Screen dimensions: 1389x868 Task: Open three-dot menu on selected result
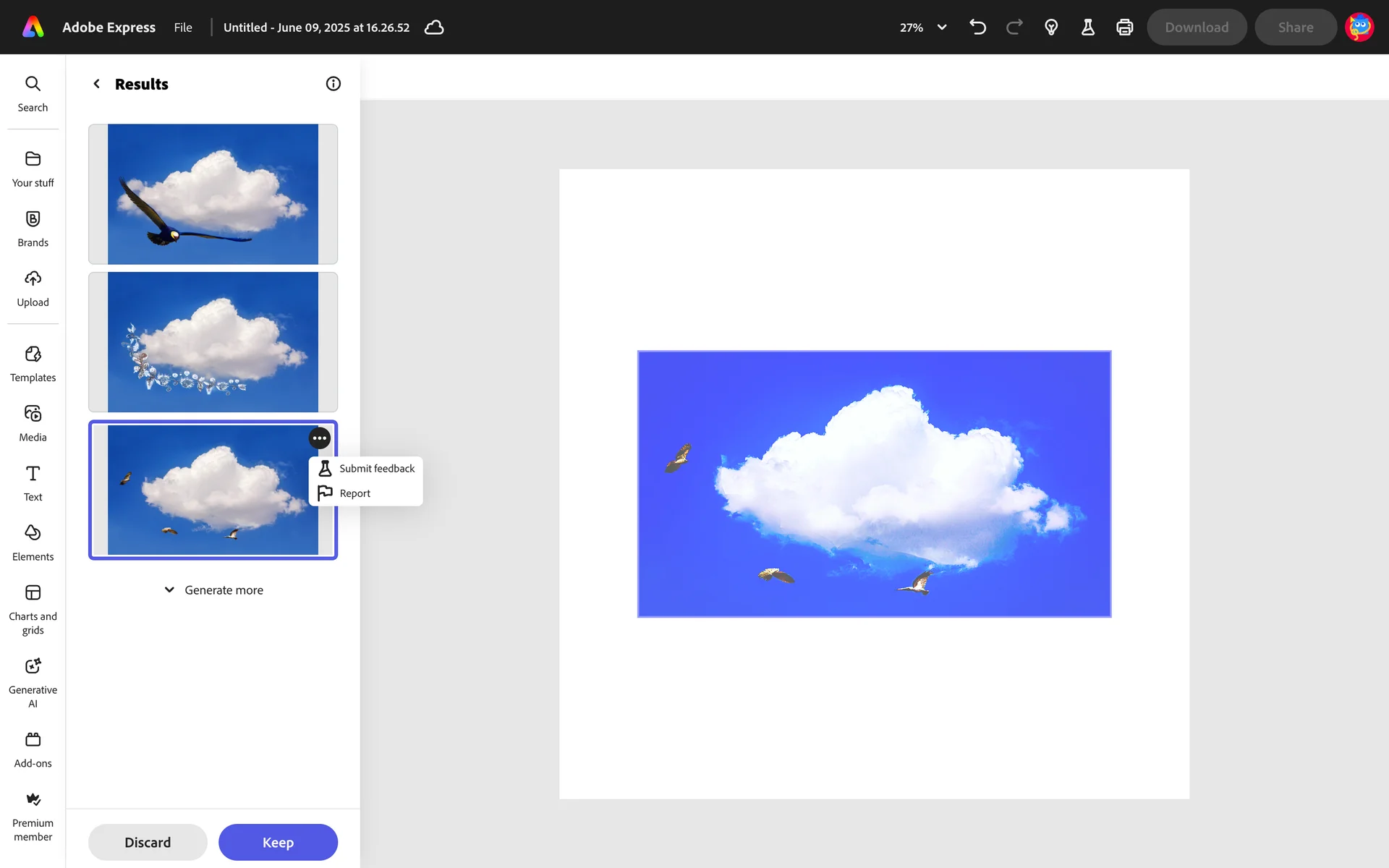[319, 438]
